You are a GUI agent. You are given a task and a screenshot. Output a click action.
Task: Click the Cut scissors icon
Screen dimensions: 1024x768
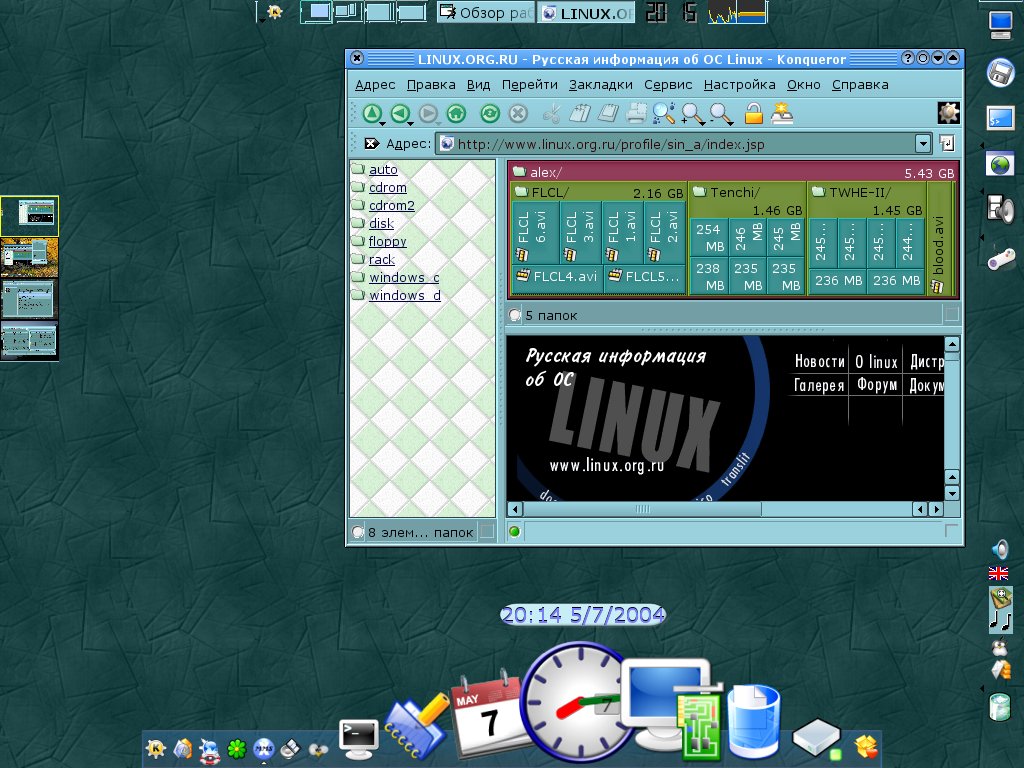click(551, 114)
